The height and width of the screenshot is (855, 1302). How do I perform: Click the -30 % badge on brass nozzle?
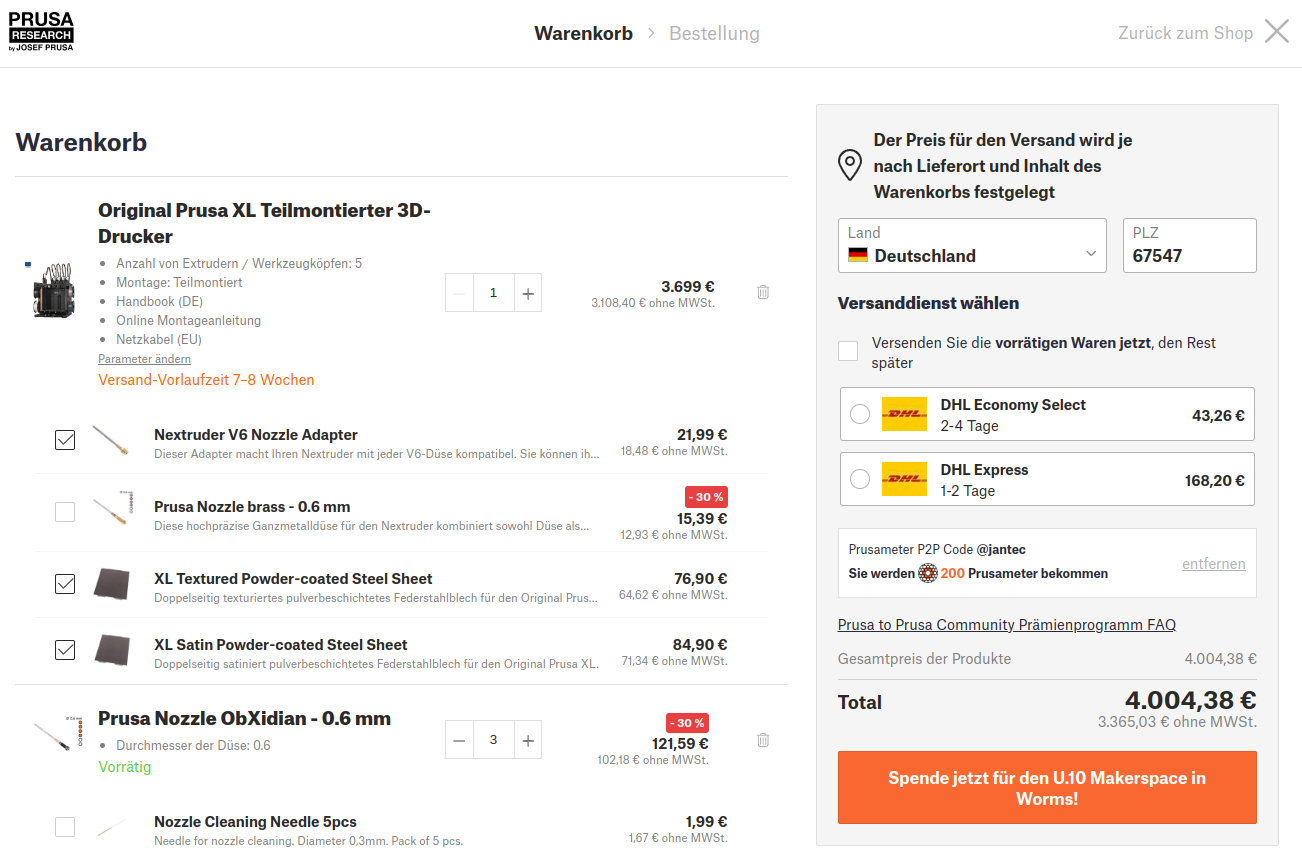706,497
